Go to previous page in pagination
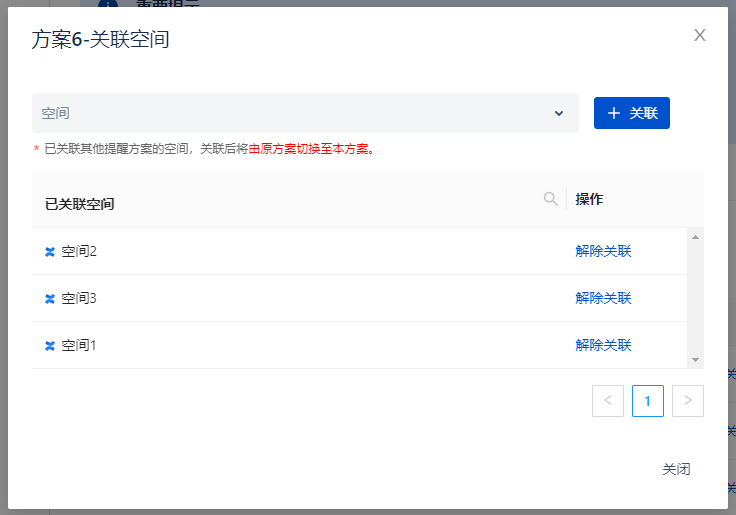Image resolution: width=736 pixels, height=515 pixels. tap(608, 401)
